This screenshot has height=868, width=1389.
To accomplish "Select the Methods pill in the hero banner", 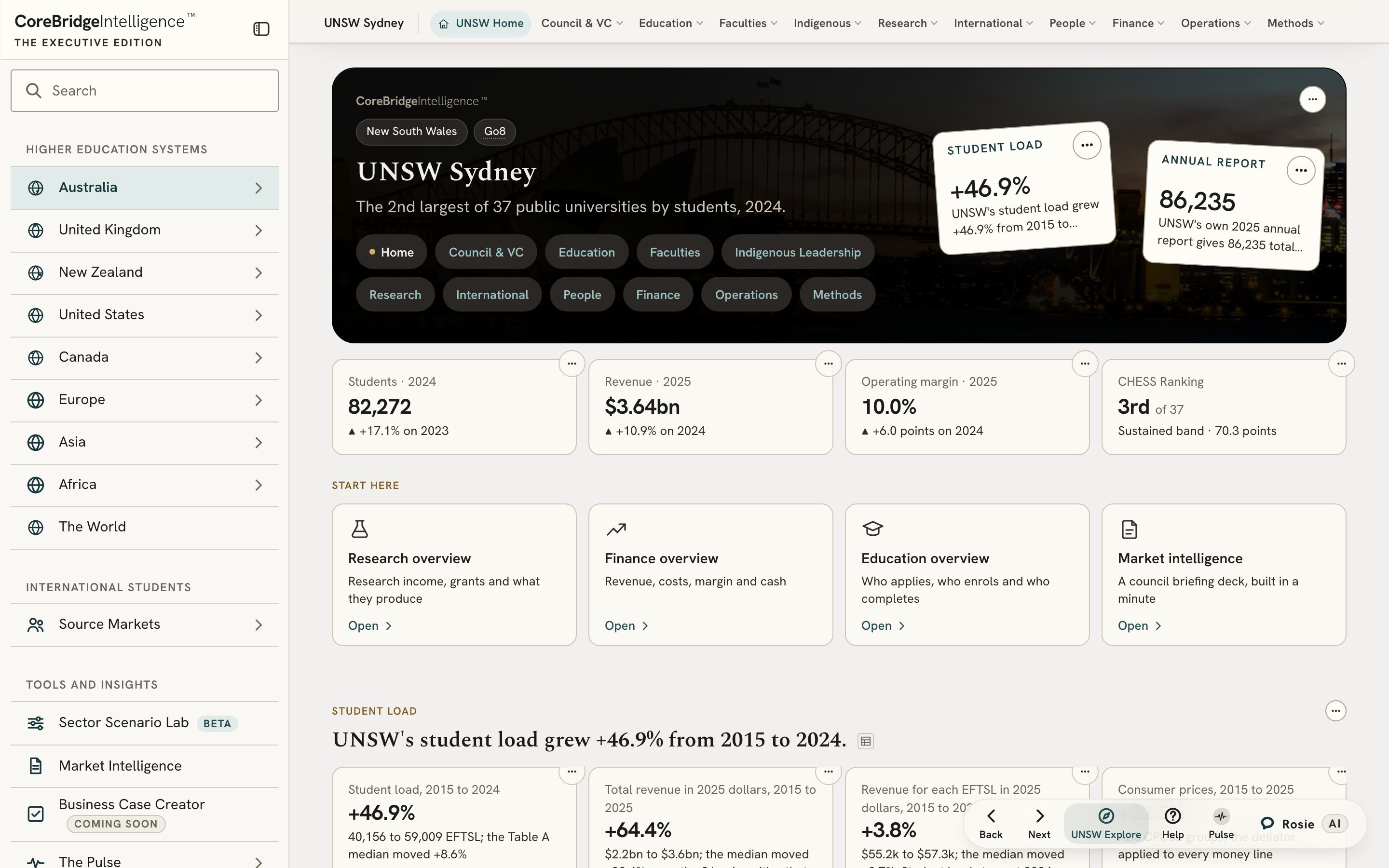I will (837, 295).
